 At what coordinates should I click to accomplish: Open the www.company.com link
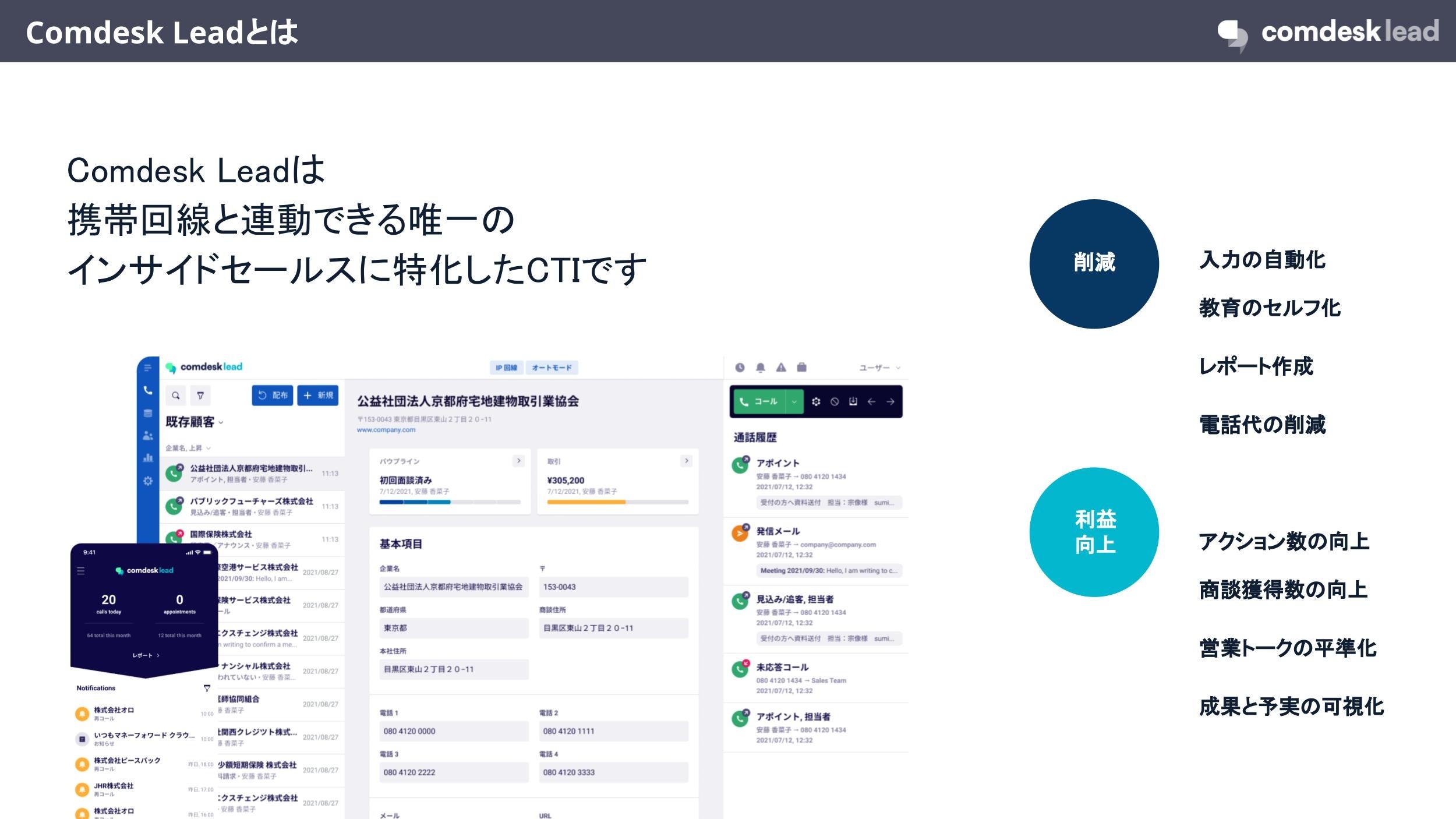click(x=386, y=430)
